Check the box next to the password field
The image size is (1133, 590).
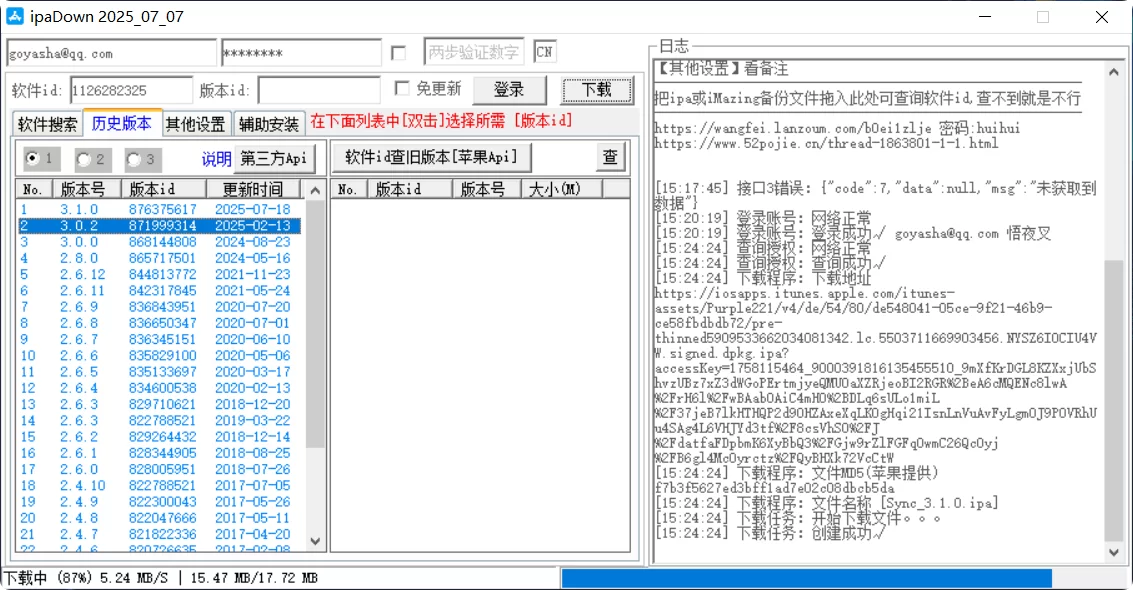tap(396, 51)
